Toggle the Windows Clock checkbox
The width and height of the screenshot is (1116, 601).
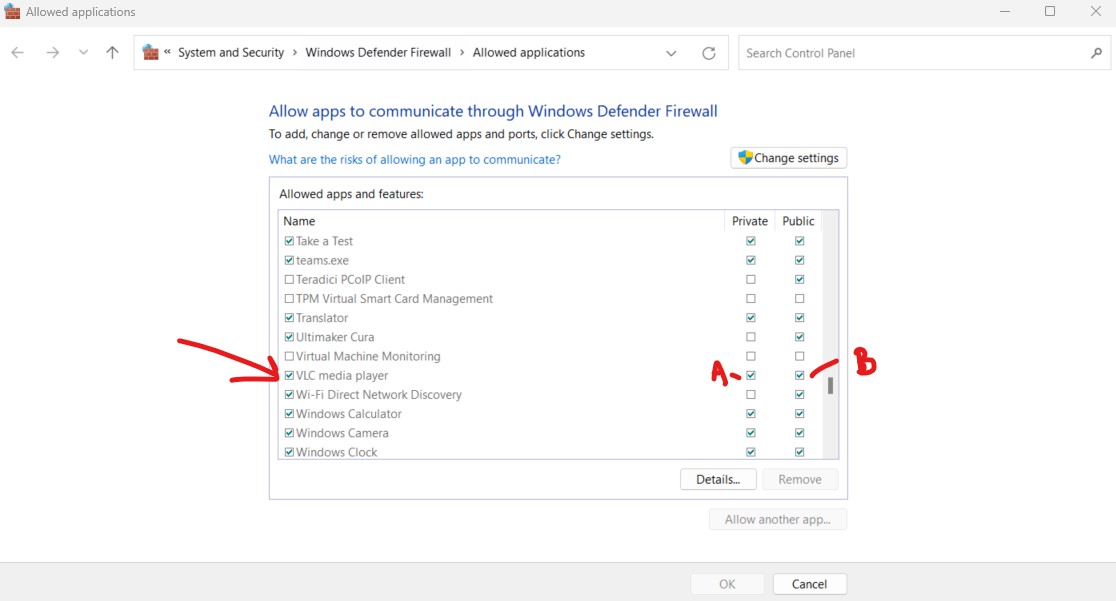tap(289, 452)
